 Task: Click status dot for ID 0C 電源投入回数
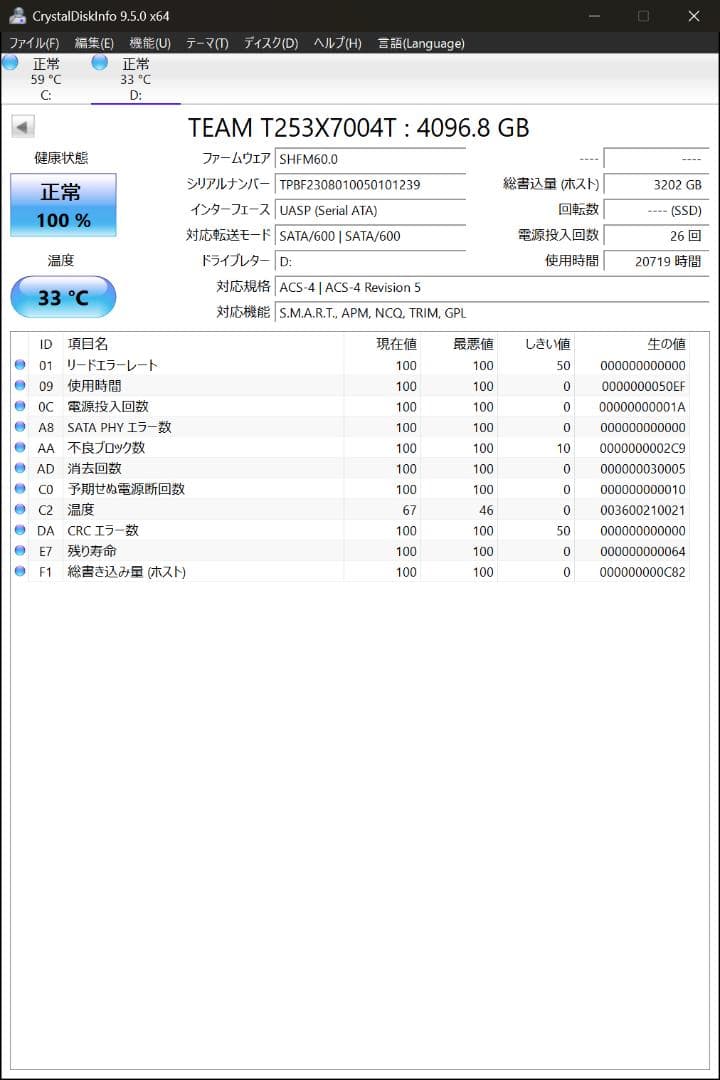(x=20, y=406)
